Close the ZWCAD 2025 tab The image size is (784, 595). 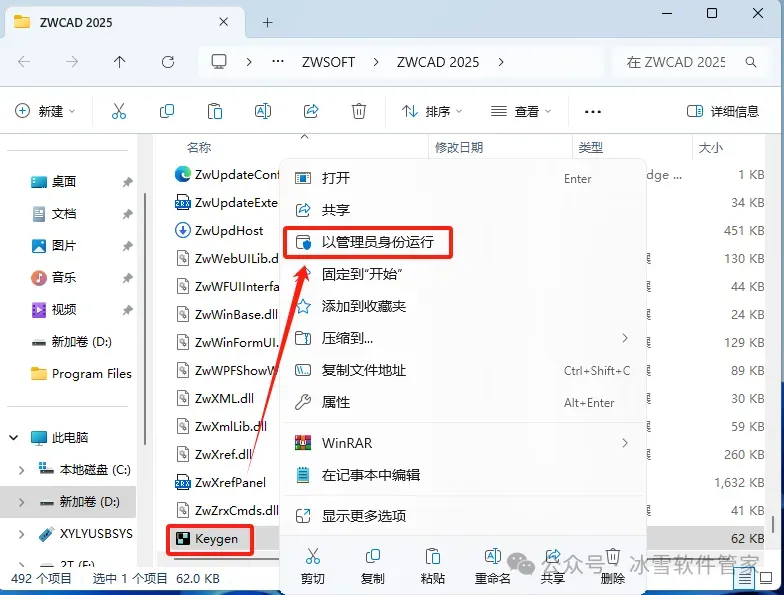tap(224, 22)
